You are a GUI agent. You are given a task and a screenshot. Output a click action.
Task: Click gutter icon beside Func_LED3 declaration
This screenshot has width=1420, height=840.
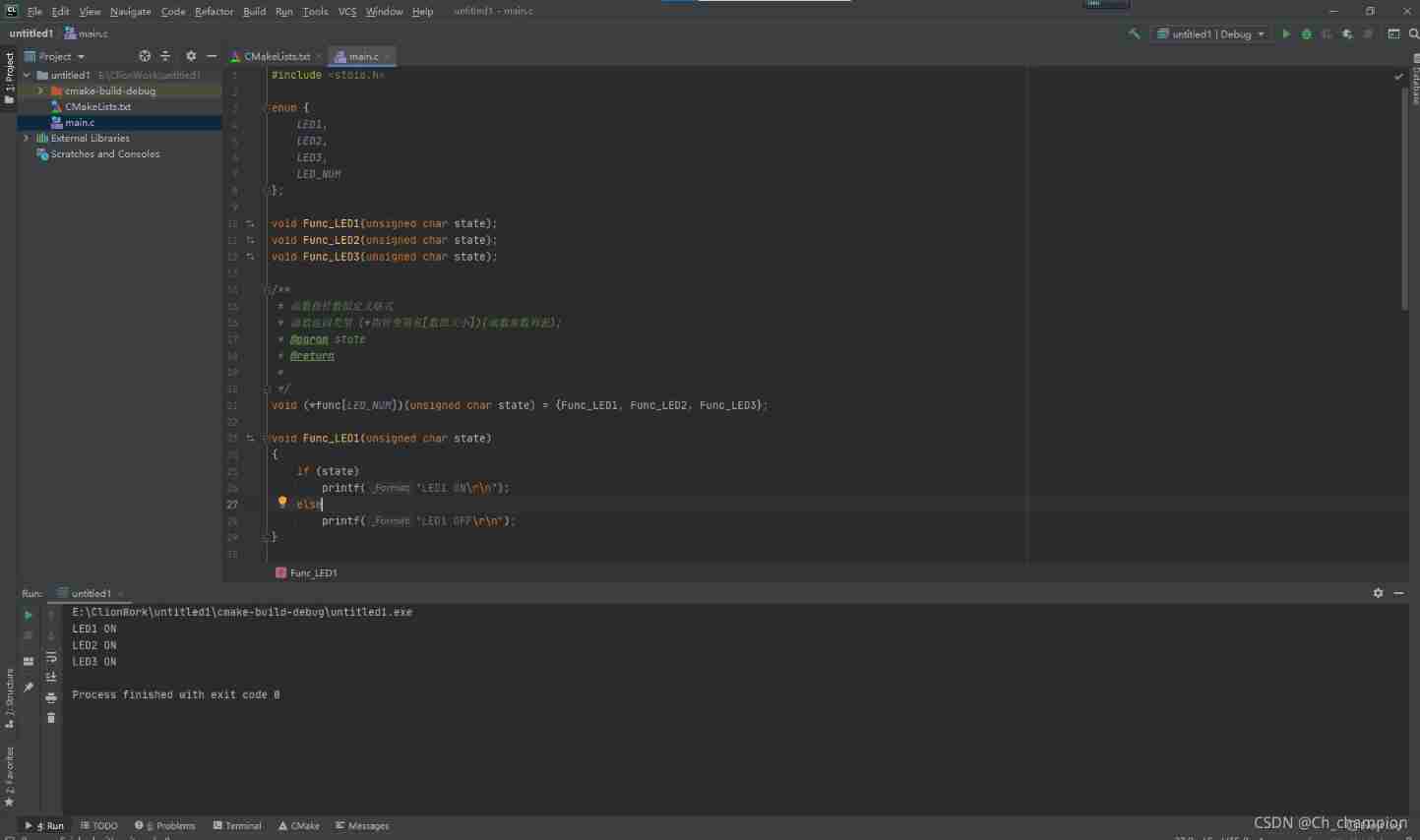[250, 257]
